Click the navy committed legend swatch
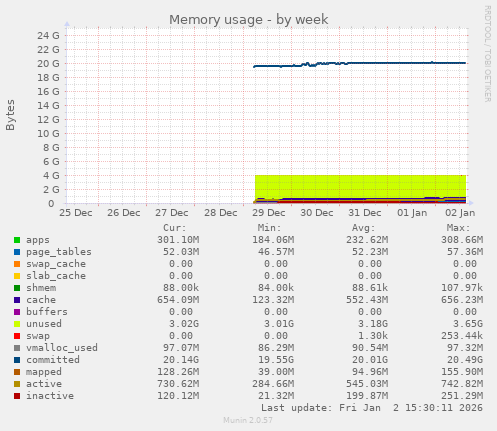 (x=17, y=360)
